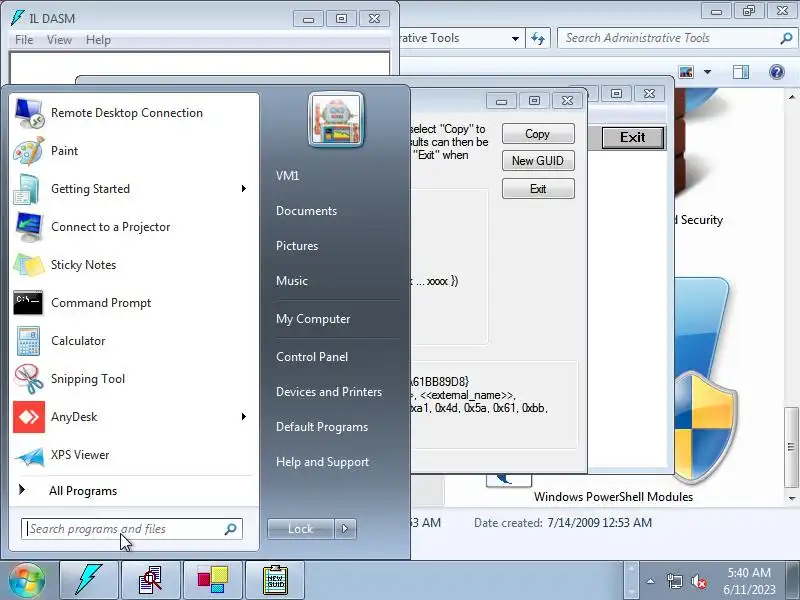Expand All Programs list

pos(133,491)
